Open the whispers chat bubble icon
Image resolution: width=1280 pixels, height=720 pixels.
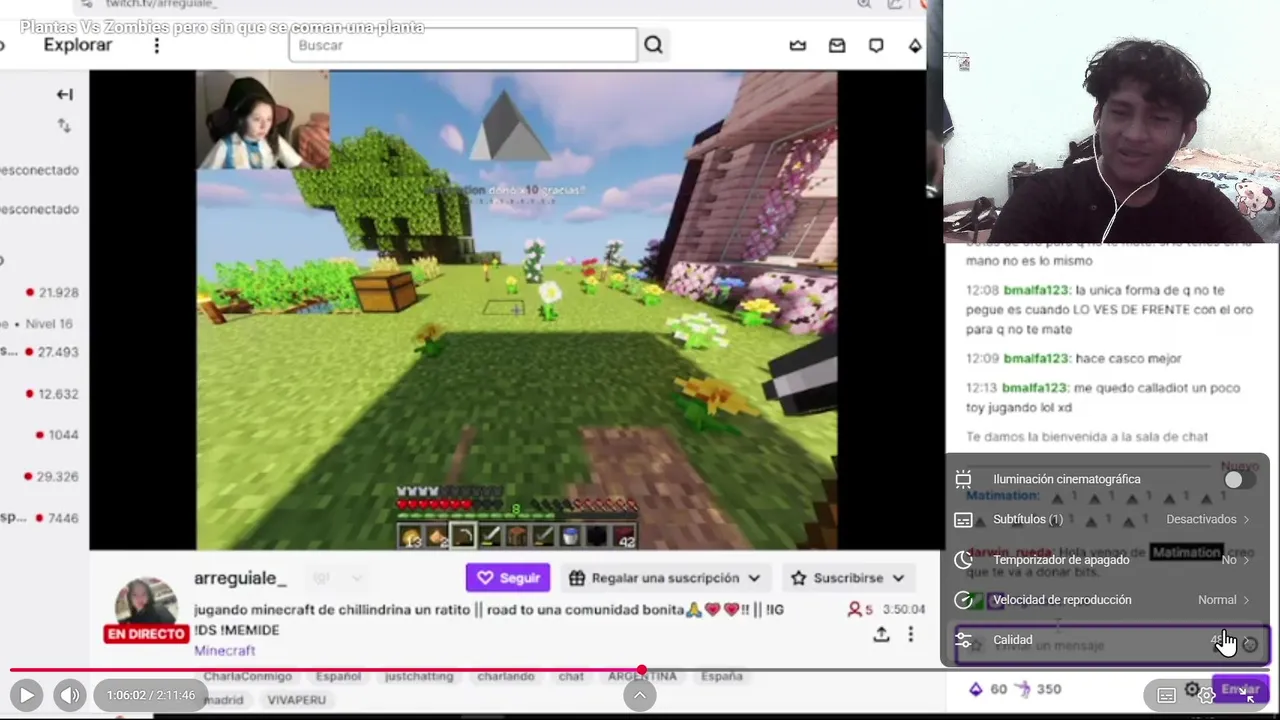[x=876, y=45]
